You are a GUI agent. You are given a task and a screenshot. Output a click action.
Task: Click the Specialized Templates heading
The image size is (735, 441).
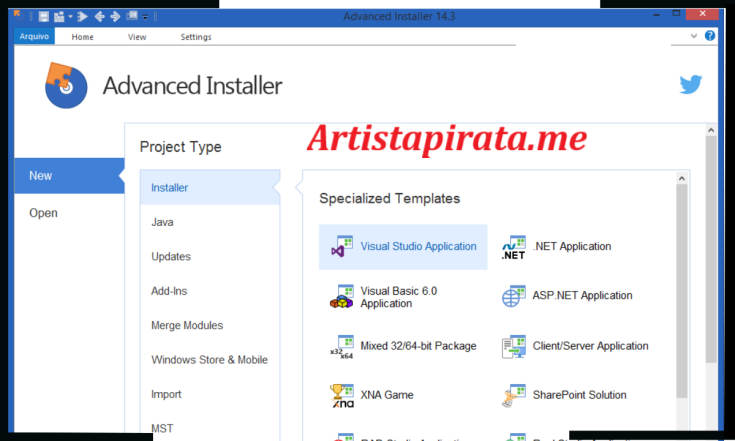coord(390,199)
